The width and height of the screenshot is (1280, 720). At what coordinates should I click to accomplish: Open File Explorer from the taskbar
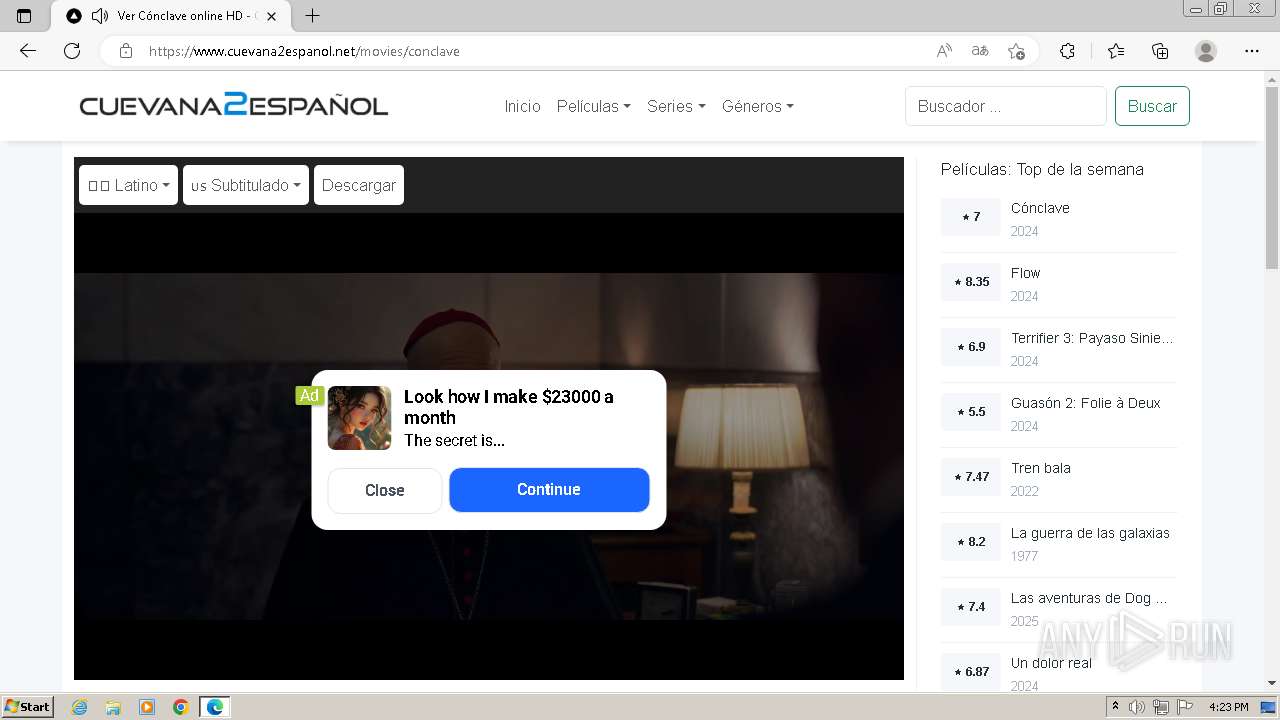click(113, 707)
